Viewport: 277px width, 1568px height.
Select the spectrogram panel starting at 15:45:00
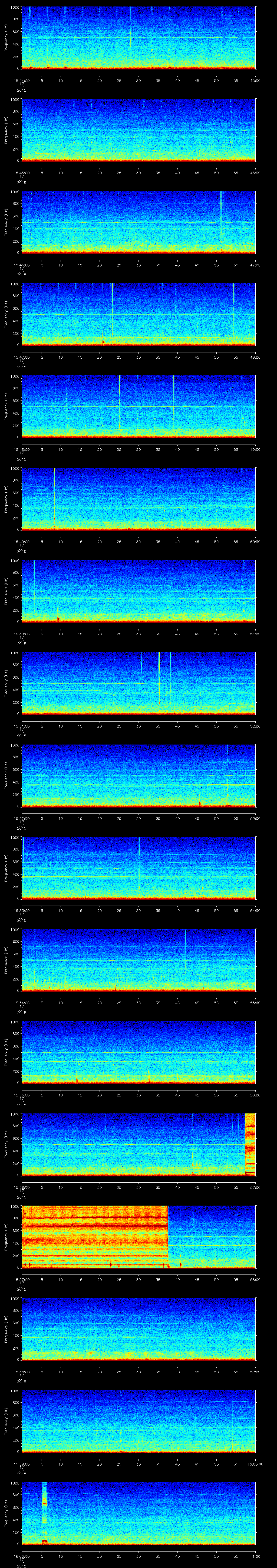(x=139, y=130)
